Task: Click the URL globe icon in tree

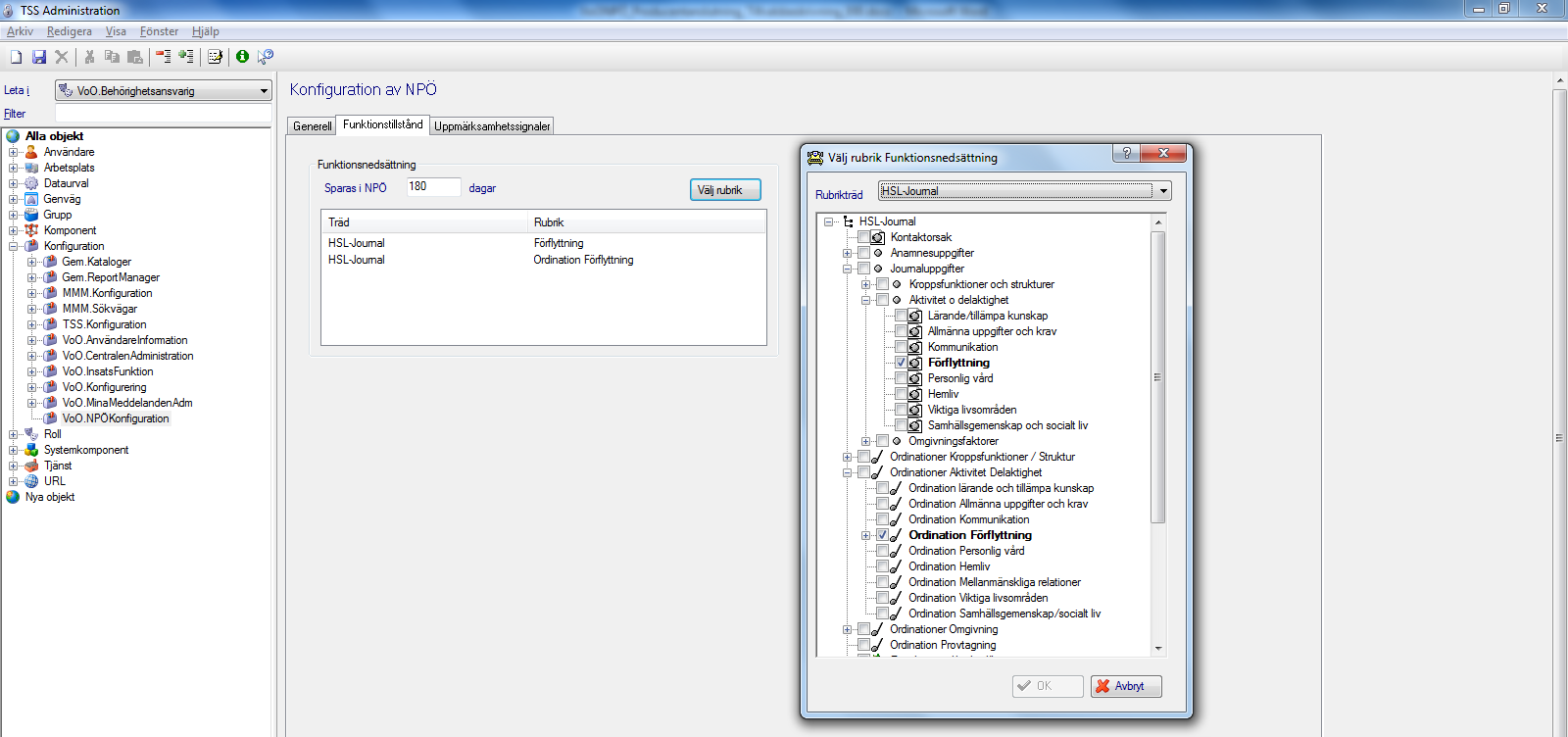Action: pos(31,481)
